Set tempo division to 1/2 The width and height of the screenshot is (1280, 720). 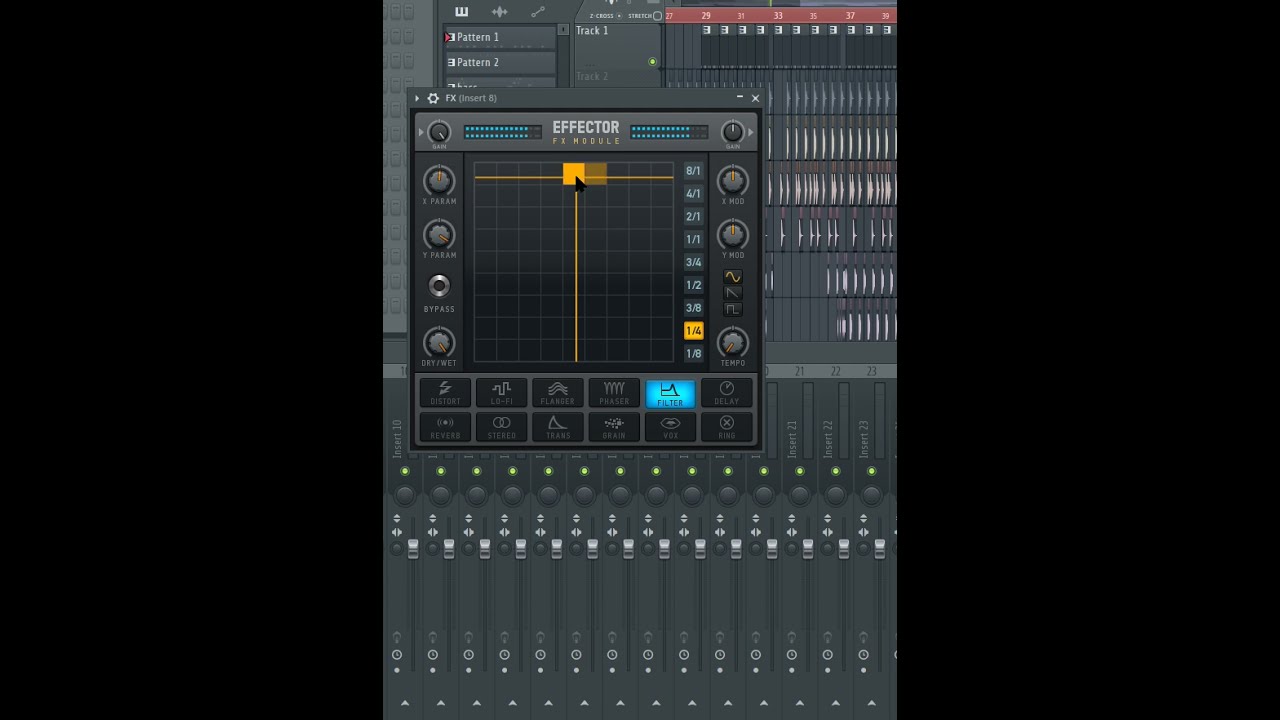click(693, 286)
